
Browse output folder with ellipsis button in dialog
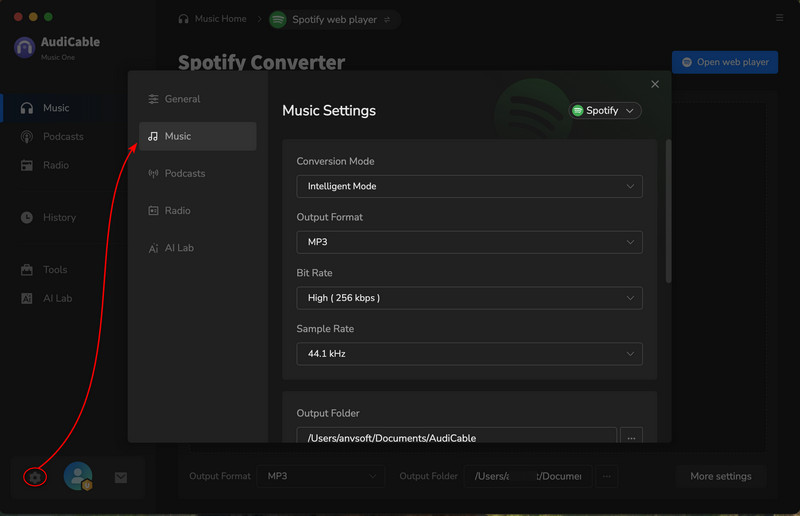pos(631,437)
